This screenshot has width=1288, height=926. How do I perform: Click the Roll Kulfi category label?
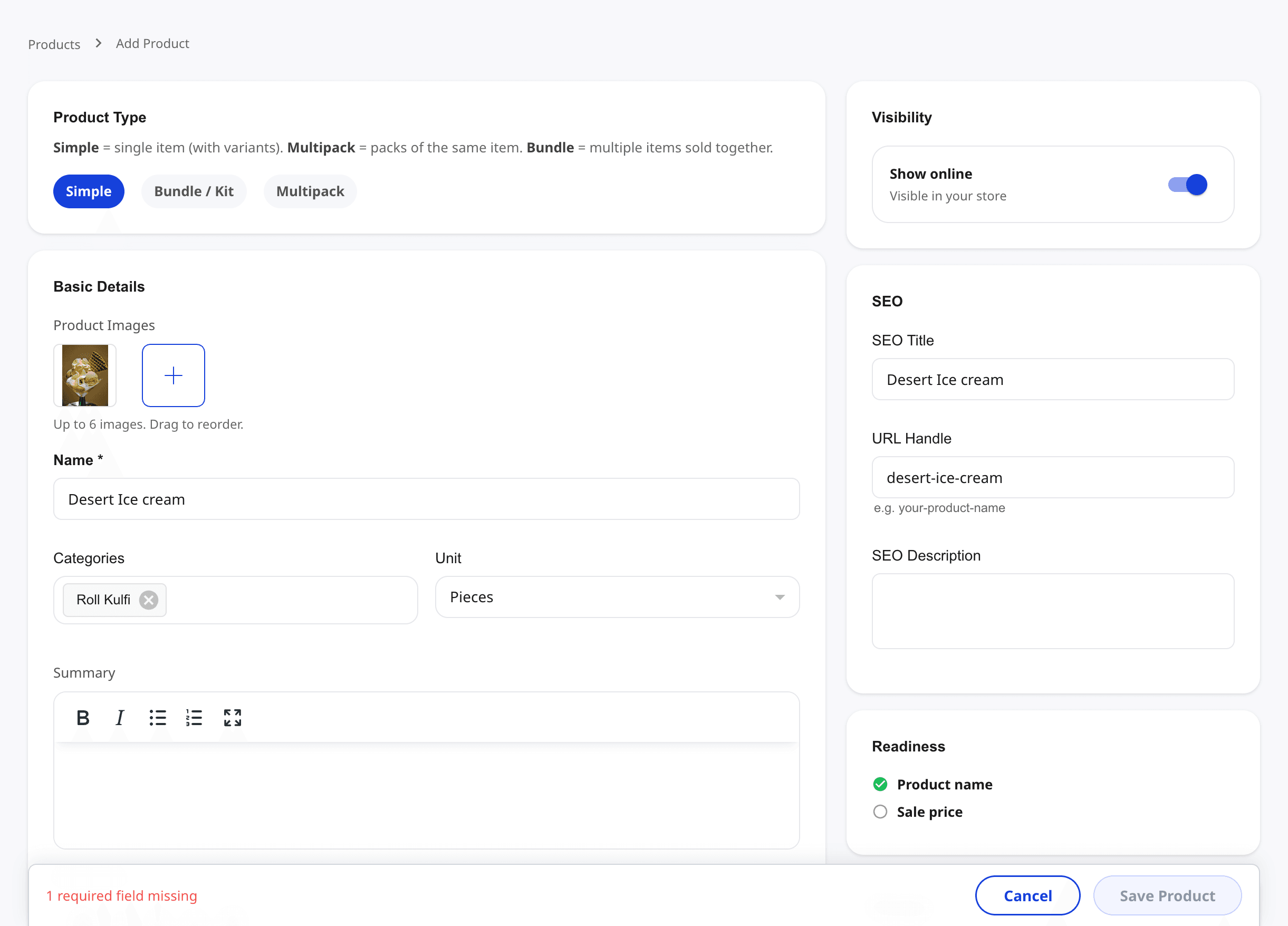click(x=103, y=600)
